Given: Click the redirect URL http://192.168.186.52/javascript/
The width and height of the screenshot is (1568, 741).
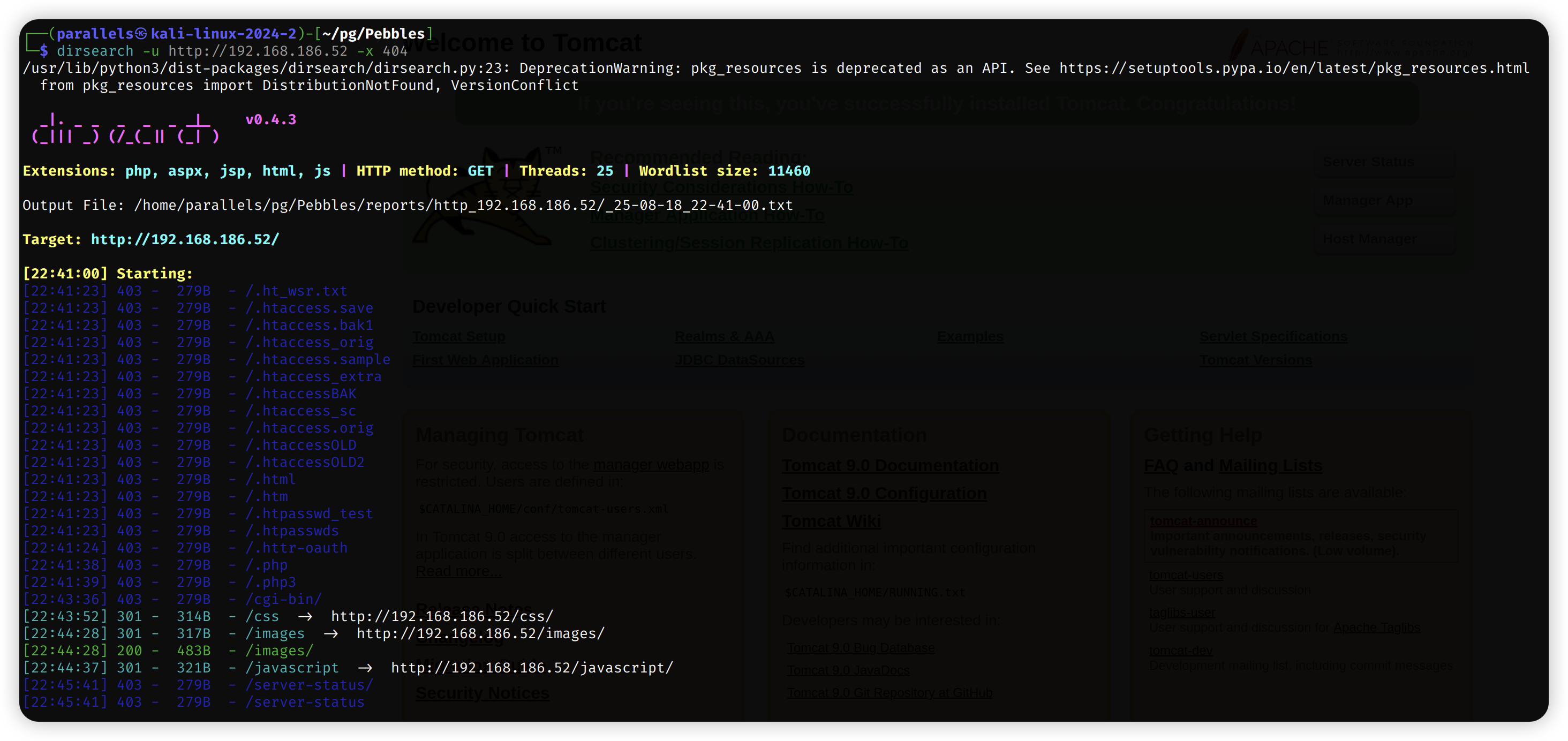Looking at the screenshot, I should click(532, 668).
